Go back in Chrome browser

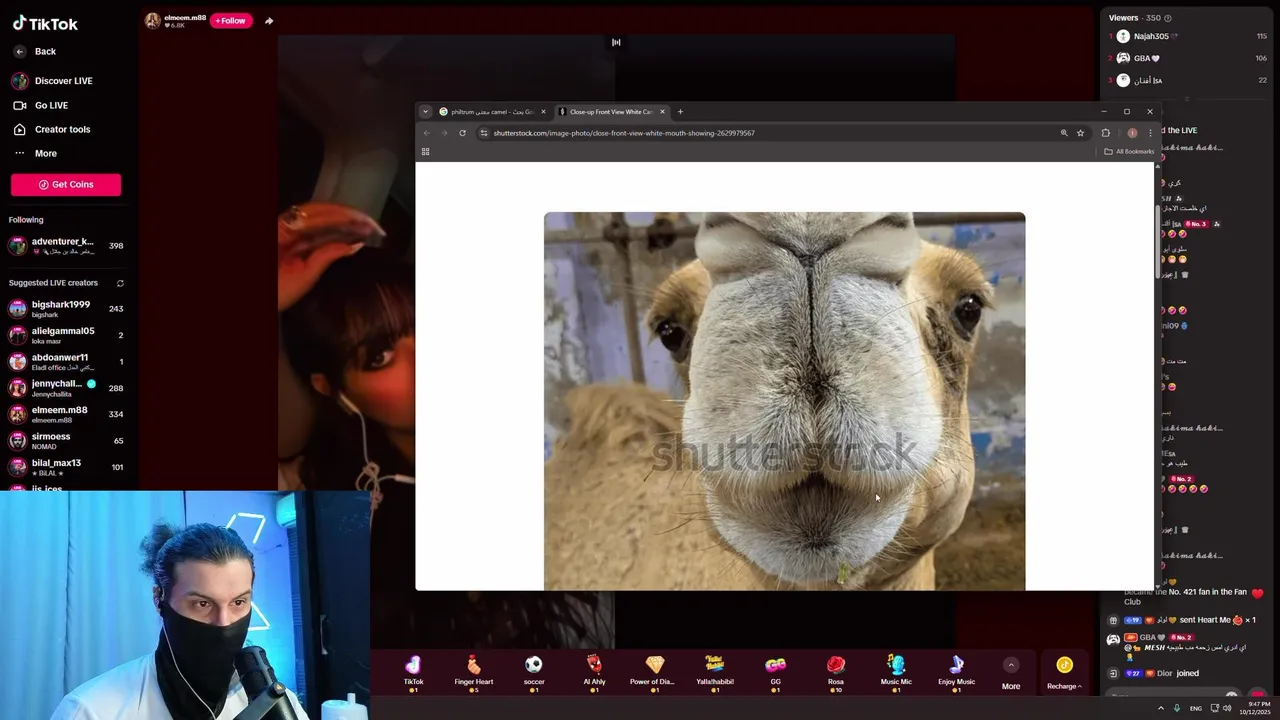pyautogui.click(x=427, y=133)
